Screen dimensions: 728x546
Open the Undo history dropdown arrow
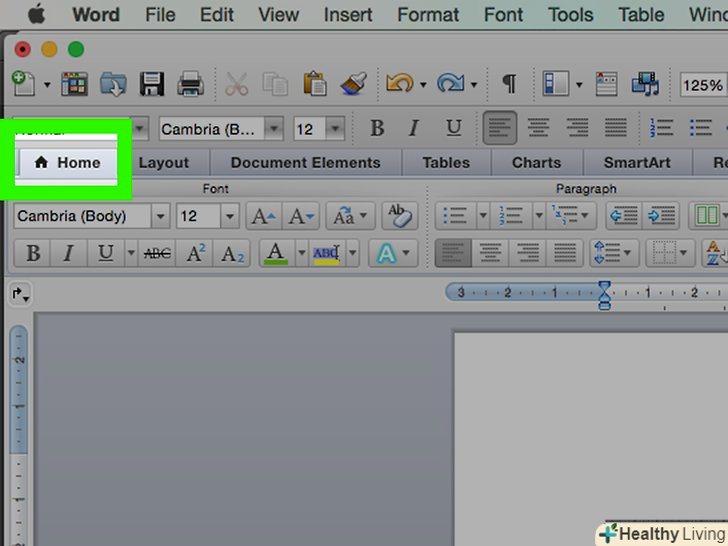pos(423,85)
